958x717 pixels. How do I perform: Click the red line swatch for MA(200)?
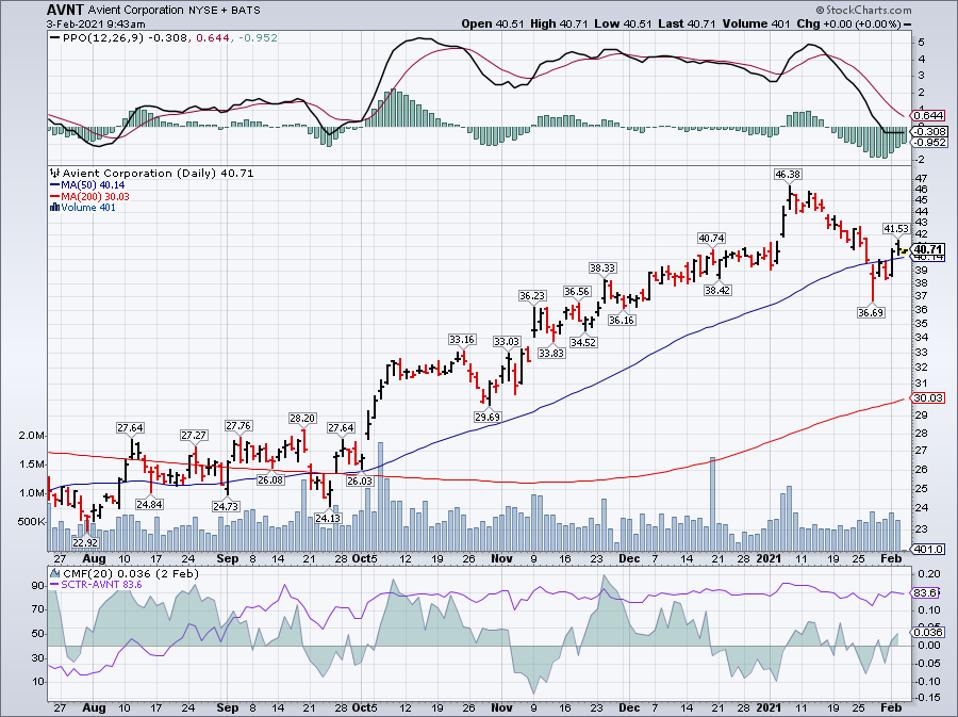click(54, 197)
